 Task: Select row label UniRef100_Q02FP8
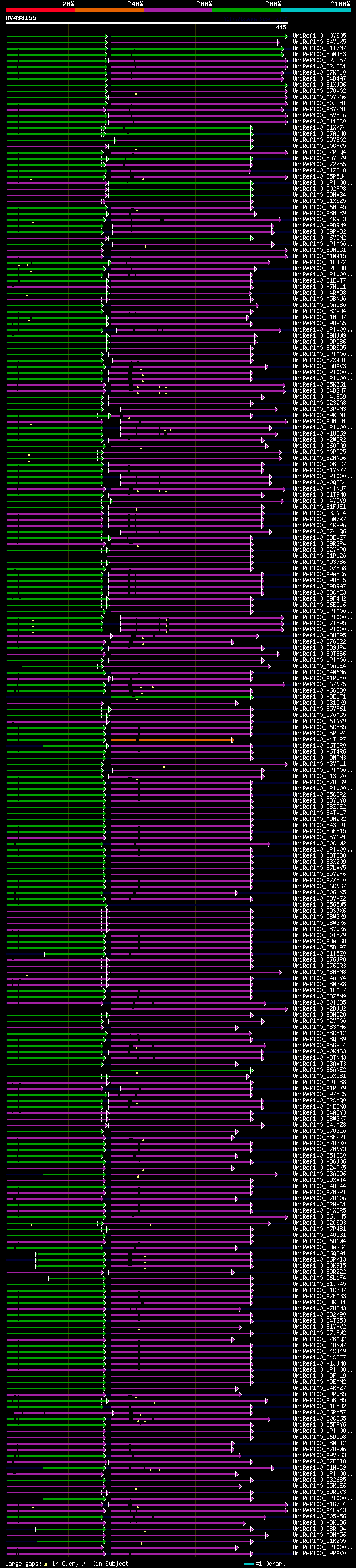(x=319, y=189)
